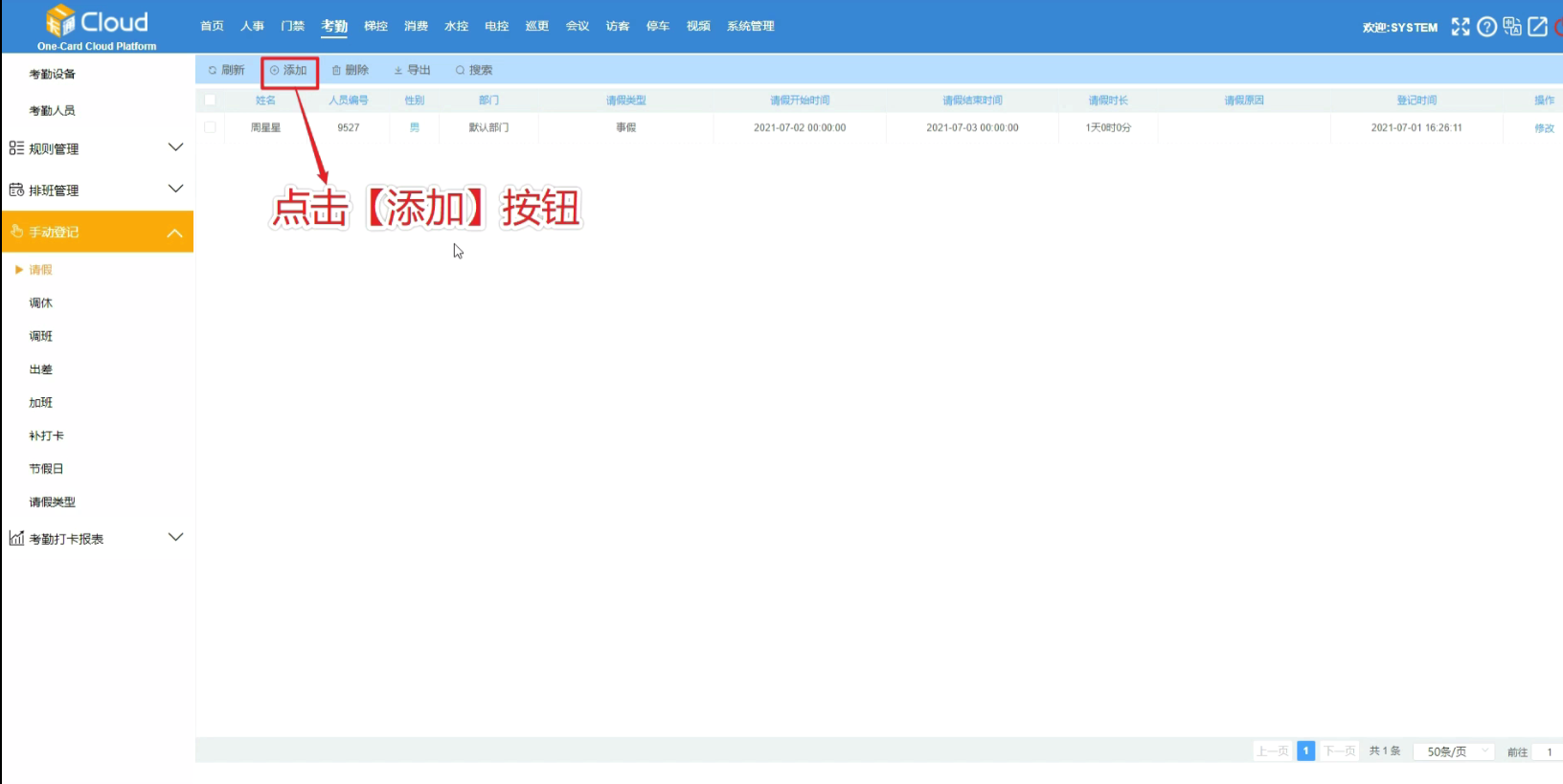
Task: Expand the 规则管理 menu chevron
Action: click(175, 147)
